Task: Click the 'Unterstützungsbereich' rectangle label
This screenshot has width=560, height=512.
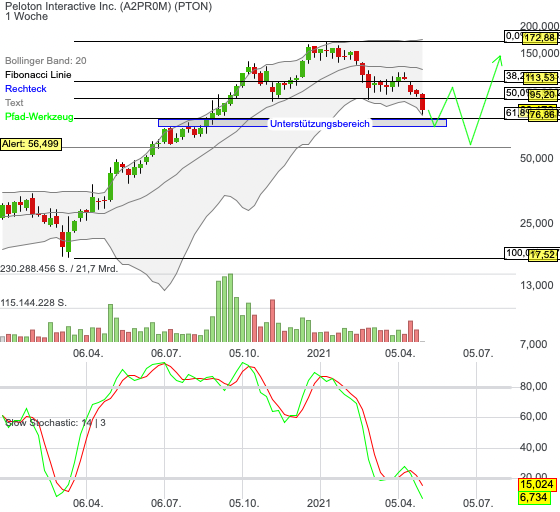Action: point(320,124)
